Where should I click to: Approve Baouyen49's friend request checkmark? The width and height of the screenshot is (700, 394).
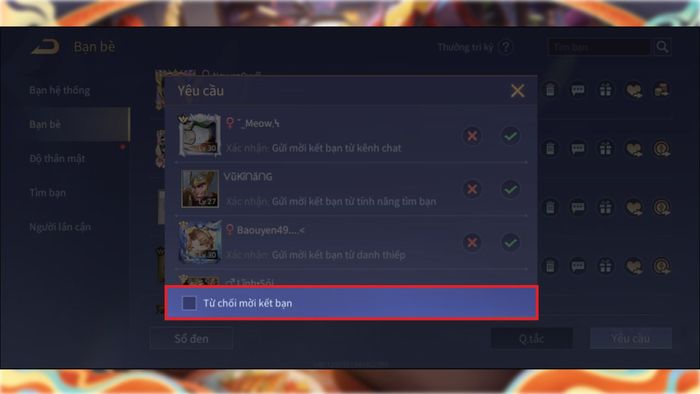(x=510, y=242)
